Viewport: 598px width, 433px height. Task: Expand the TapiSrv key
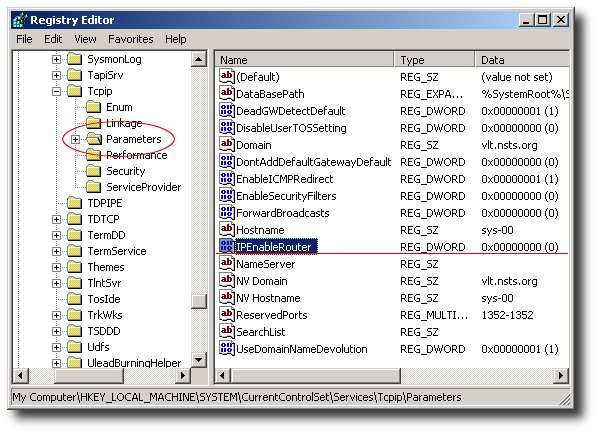(x=56, y=76)
